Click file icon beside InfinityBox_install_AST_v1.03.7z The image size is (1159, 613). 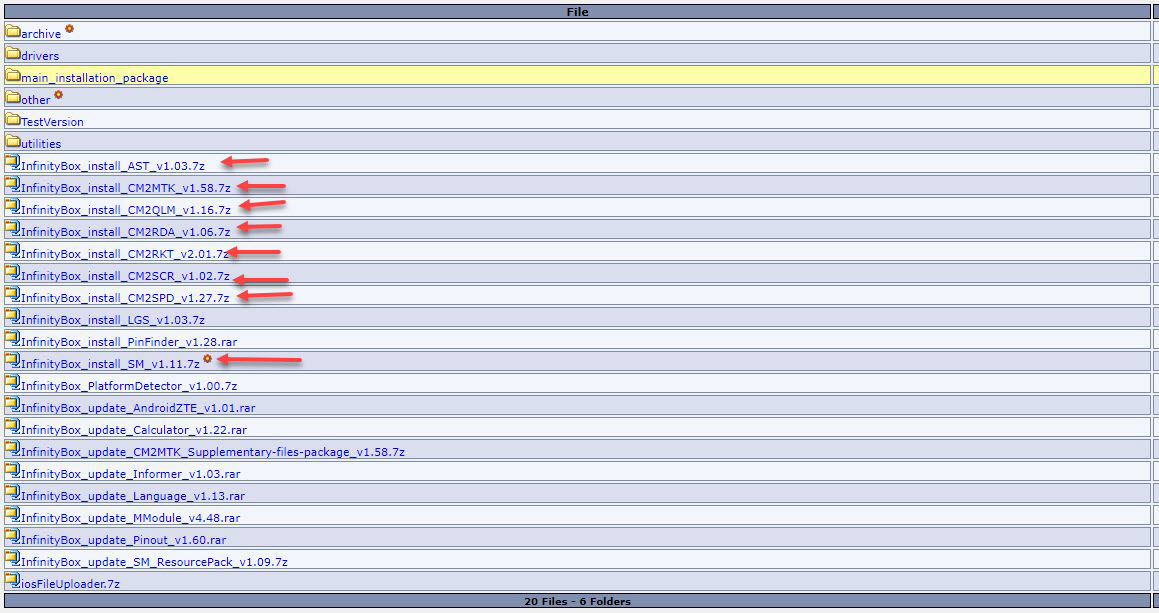point(13,163)
